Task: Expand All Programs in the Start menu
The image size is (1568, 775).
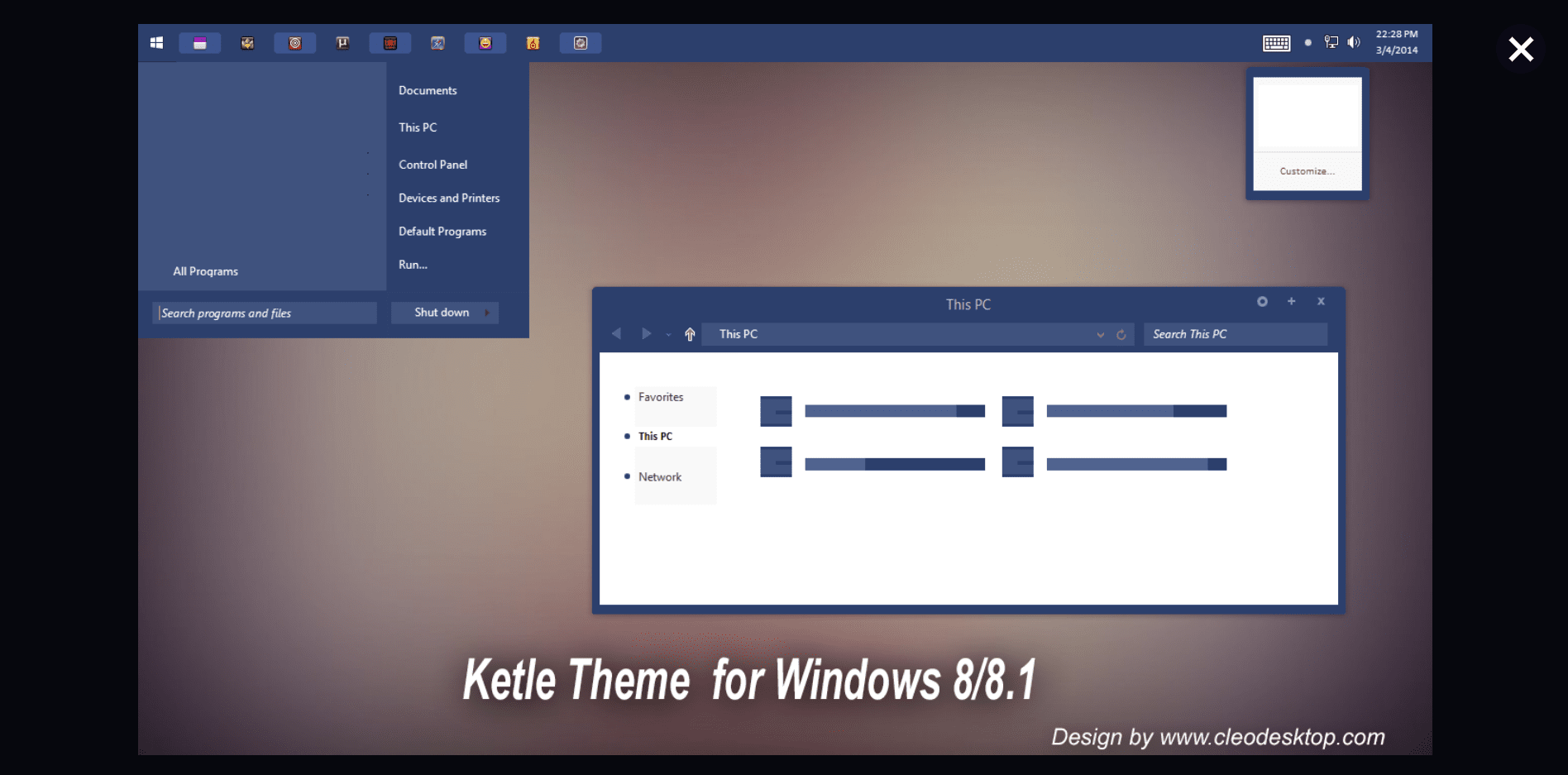Action: tap(205, 271)
